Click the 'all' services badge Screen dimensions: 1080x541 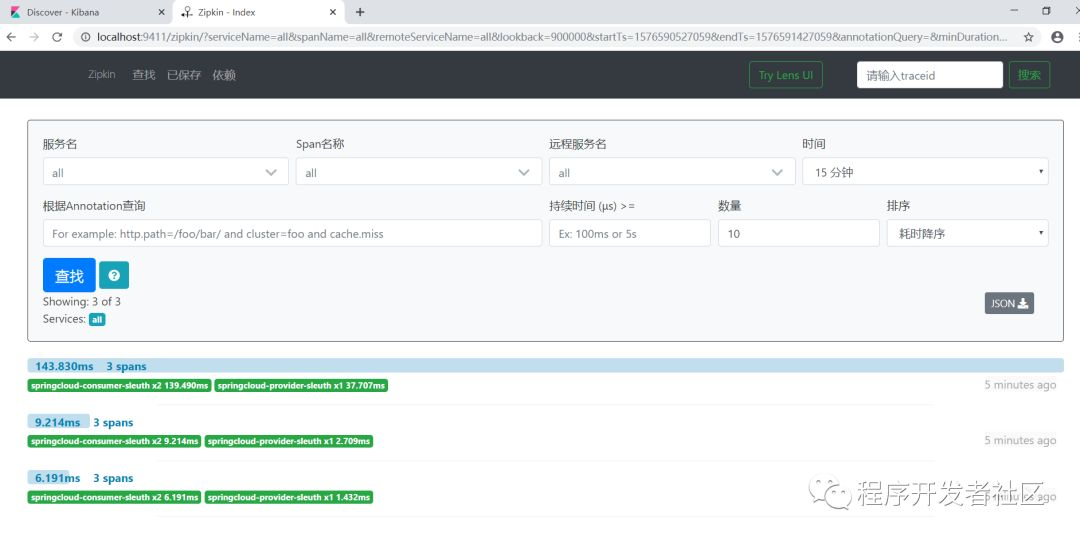tap(97, 320)
